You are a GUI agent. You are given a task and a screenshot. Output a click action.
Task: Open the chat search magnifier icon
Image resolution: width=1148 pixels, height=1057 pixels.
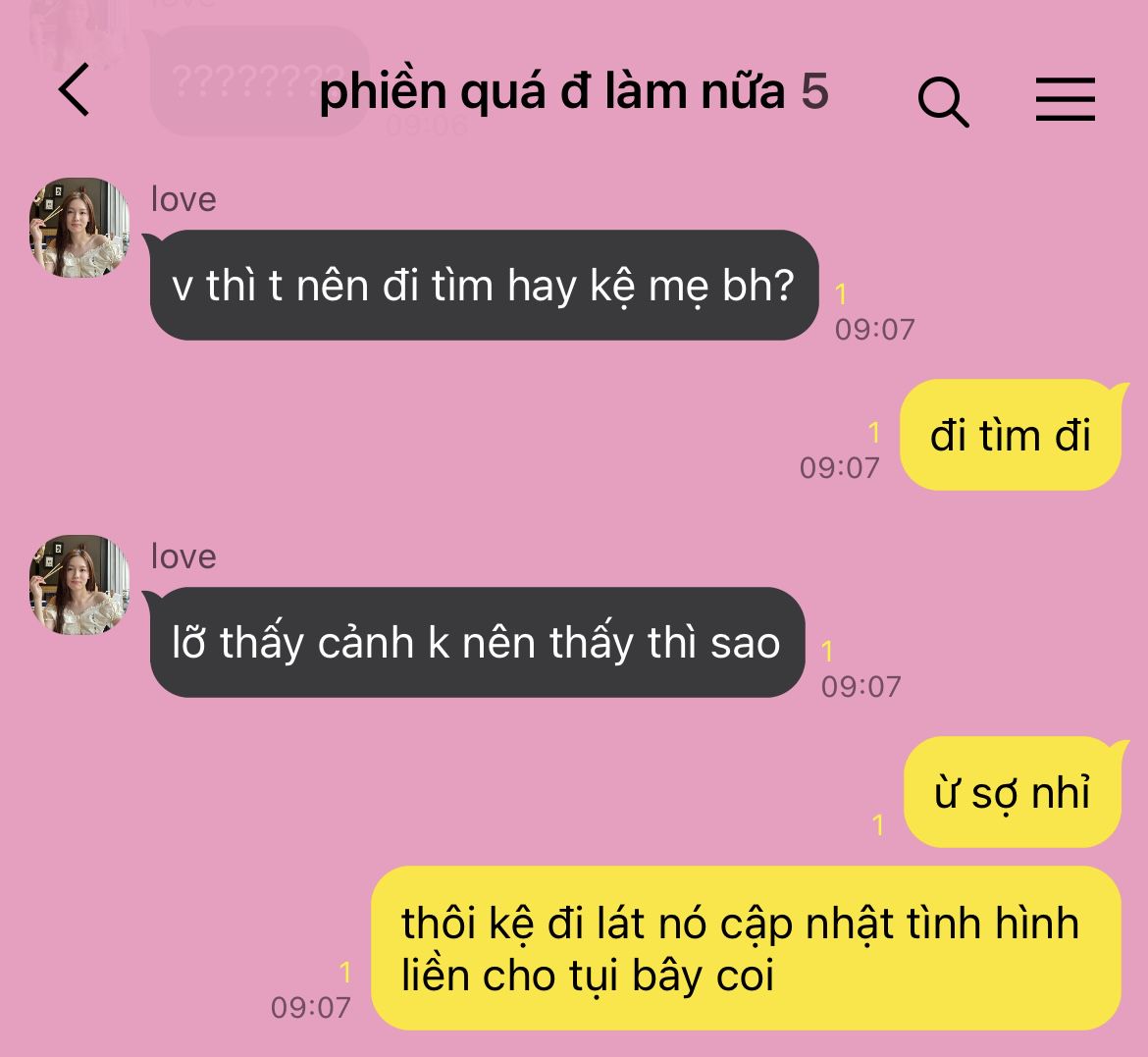(943, 101)
